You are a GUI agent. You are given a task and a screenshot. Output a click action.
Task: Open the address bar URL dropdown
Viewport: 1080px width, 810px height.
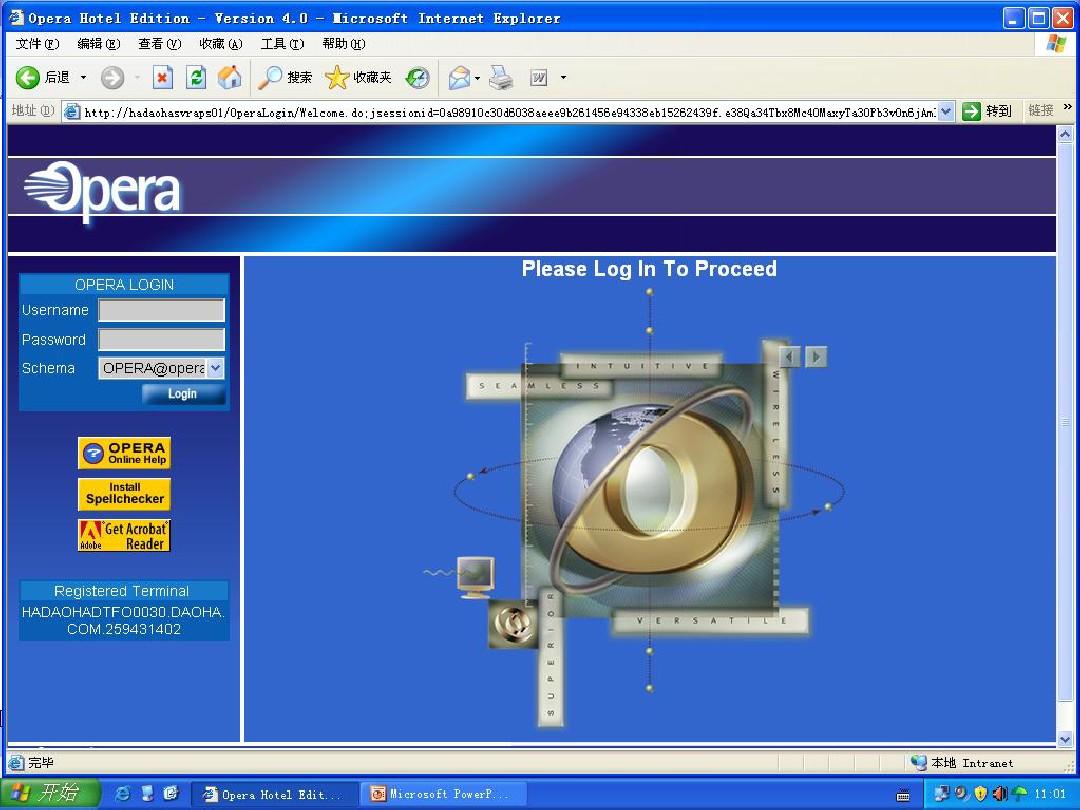tap(946, 111)
